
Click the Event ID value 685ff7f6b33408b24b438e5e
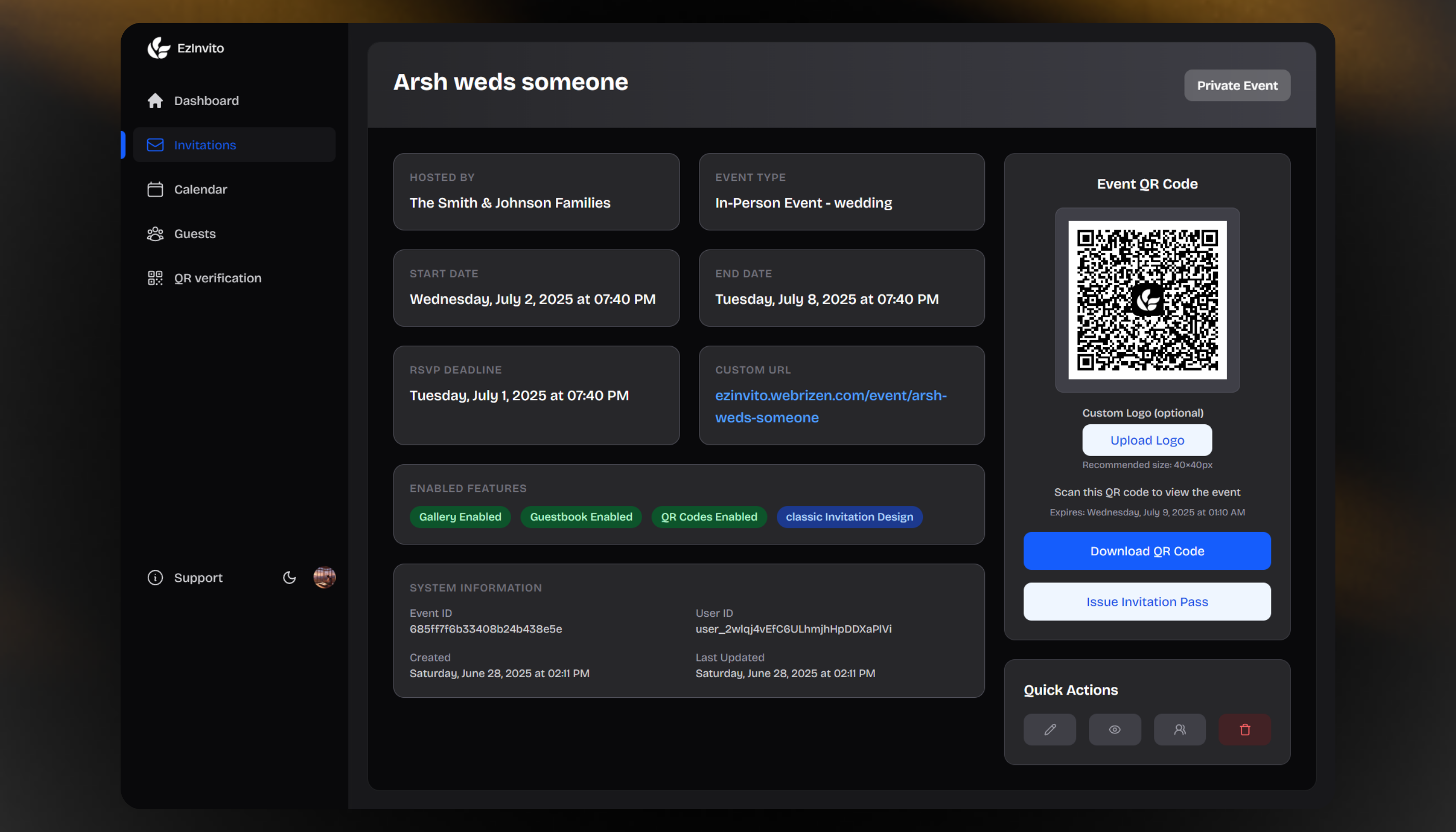(486, 629)
